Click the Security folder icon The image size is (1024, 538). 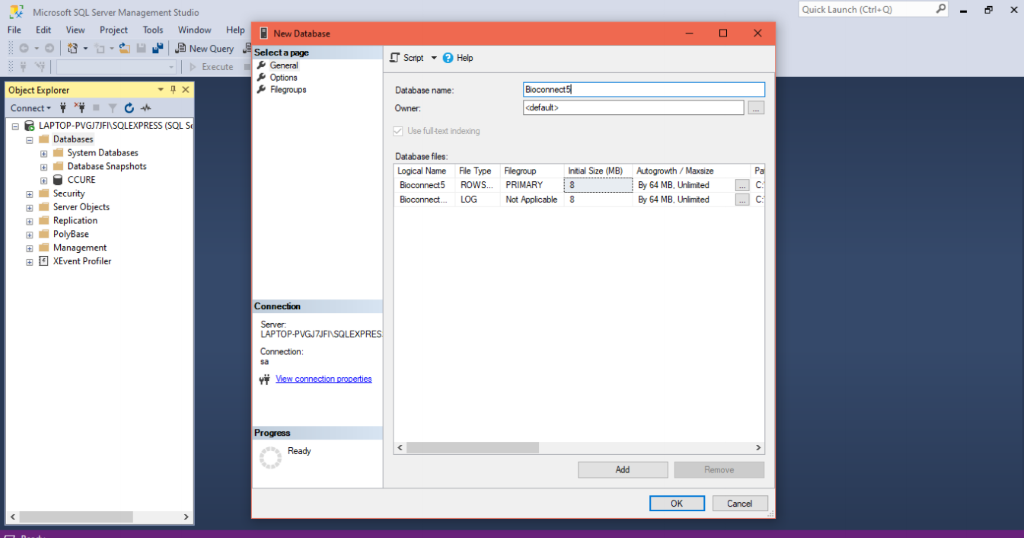point(44,193)
